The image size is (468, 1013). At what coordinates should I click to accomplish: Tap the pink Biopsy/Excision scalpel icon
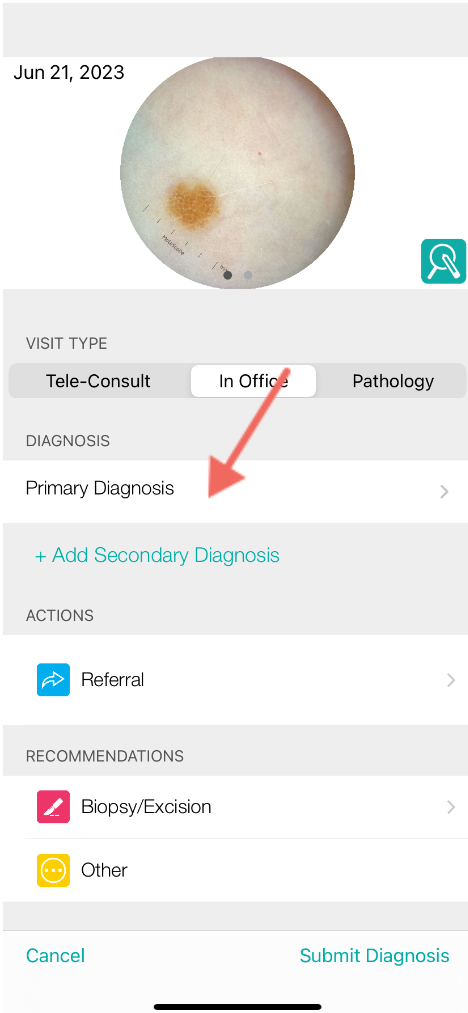53,806
